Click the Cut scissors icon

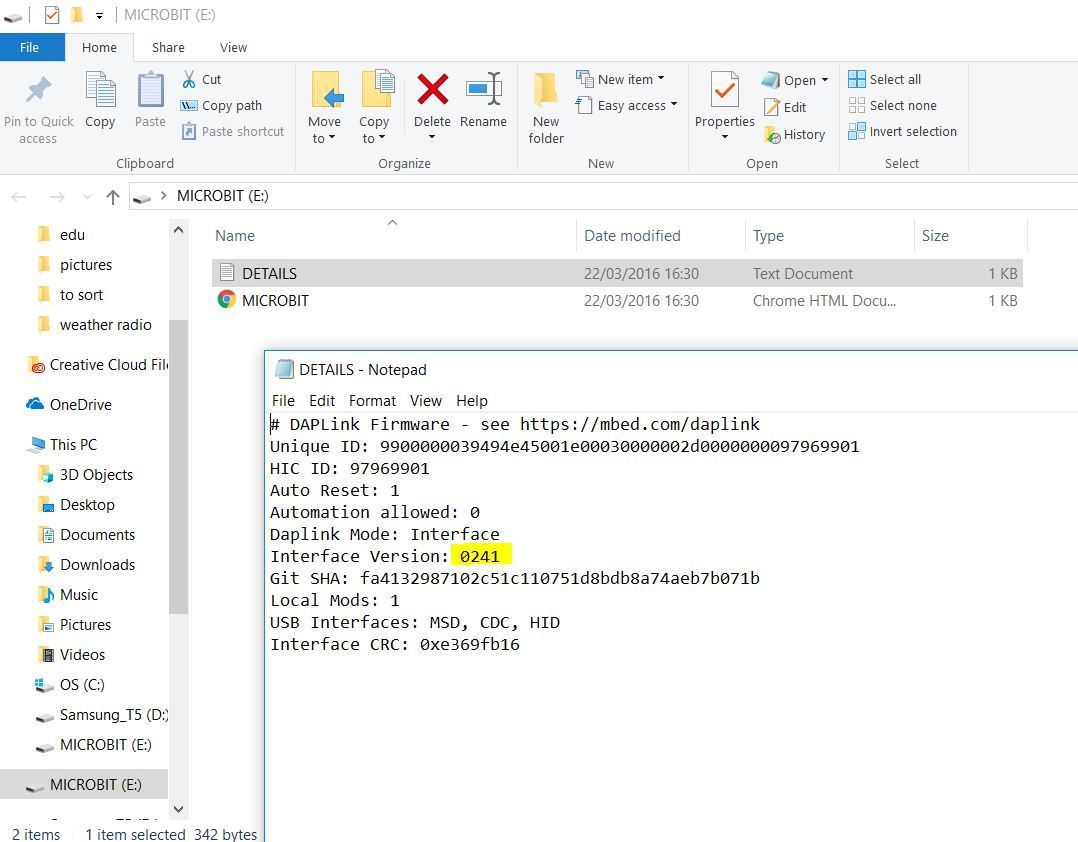pos(189,80)
